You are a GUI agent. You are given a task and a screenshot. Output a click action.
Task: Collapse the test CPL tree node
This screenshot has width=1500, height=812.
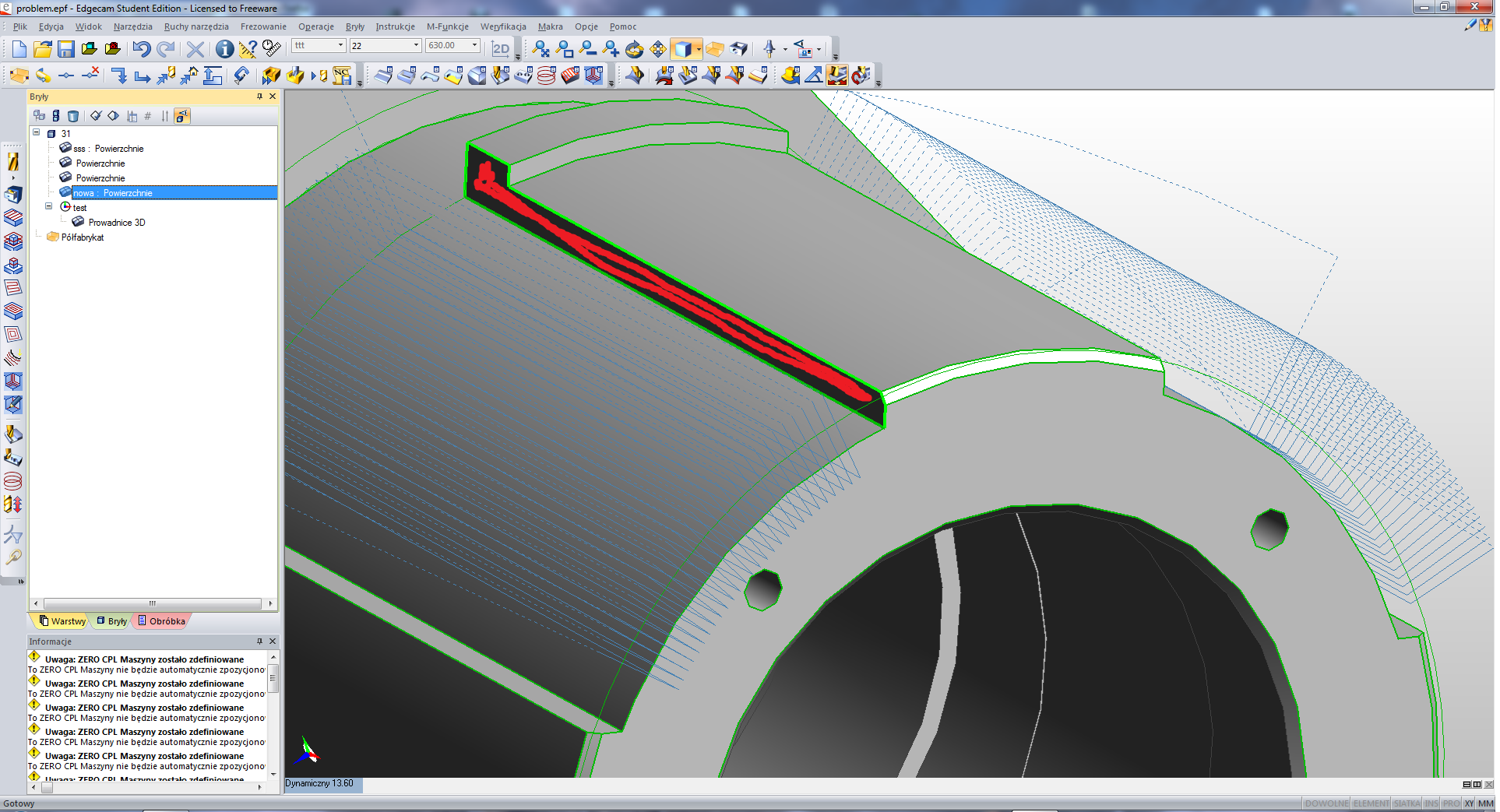[49, 207]
